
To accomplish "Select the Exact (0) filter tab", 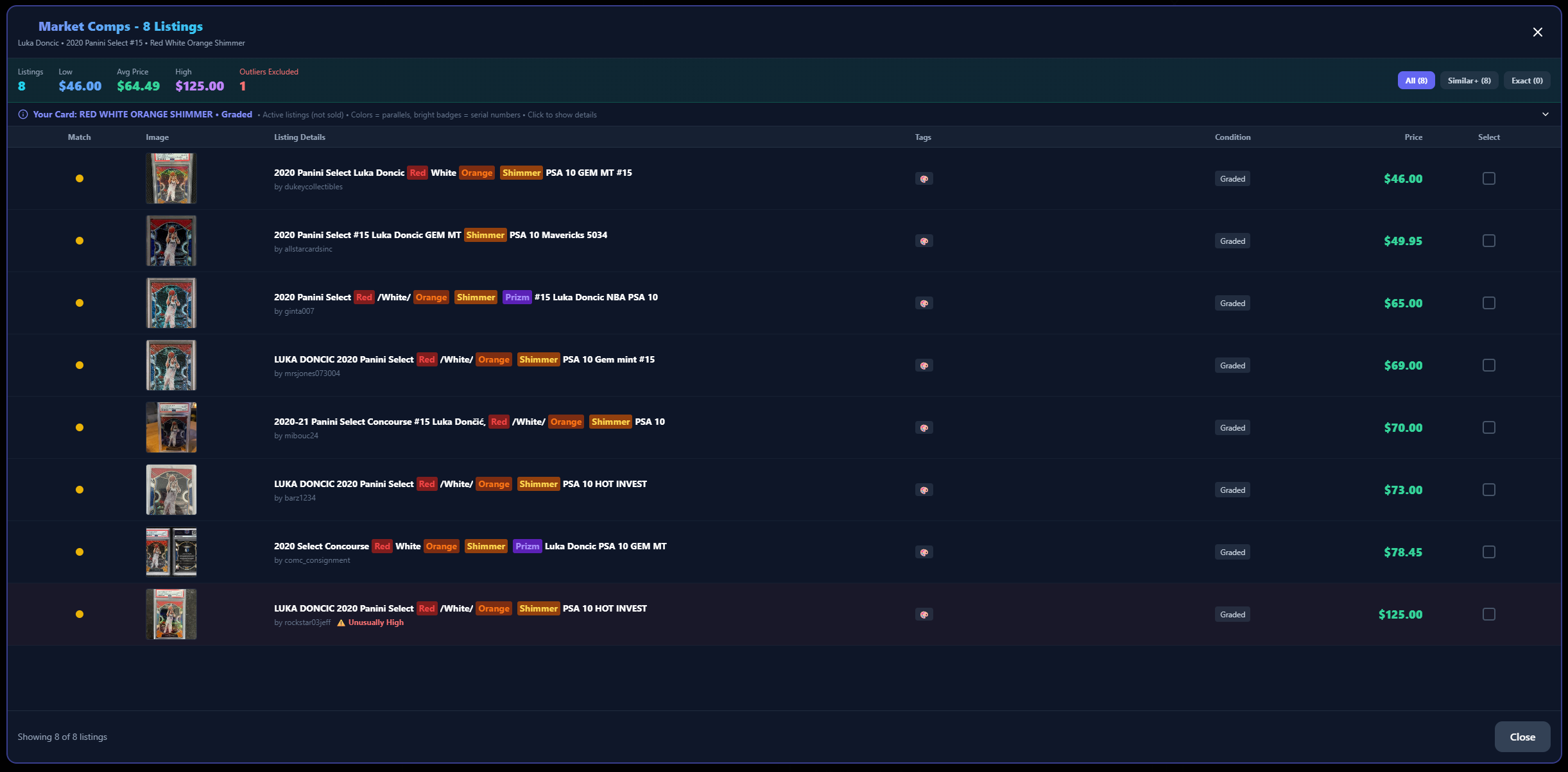I will click(x=1526, y=80).
